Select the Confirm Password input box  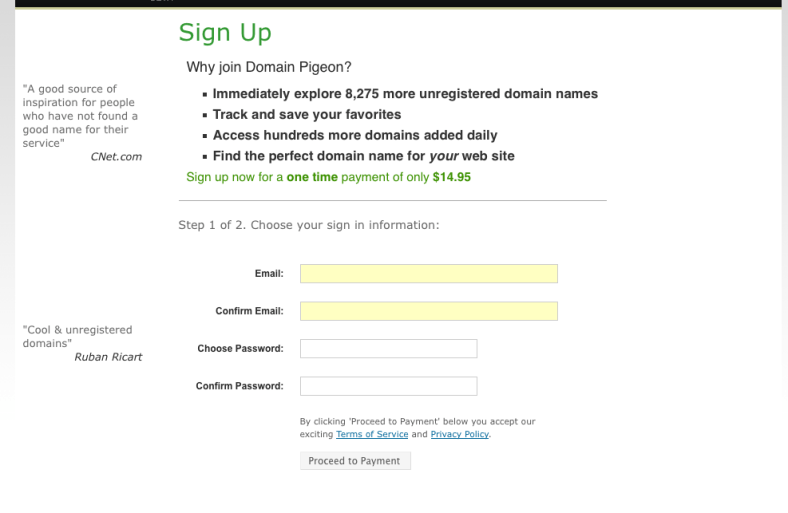tap(388, 386)
